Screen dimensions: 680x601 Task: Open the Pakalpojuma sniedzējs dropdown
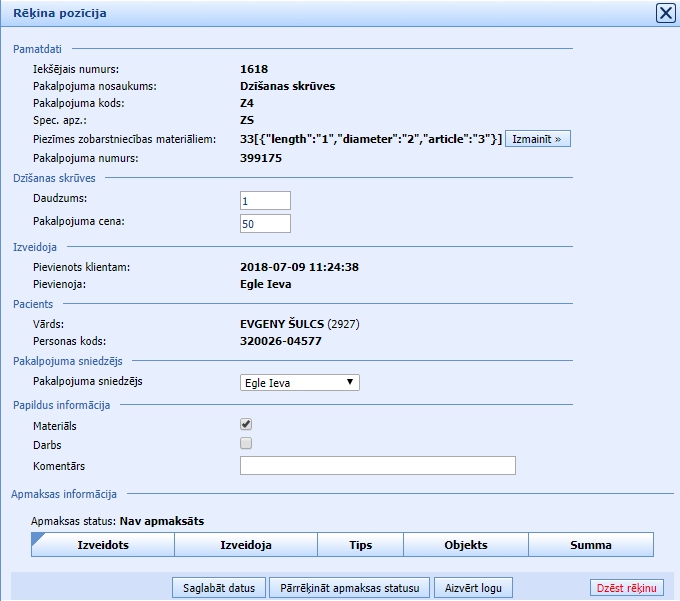click(x=299, y=382)
